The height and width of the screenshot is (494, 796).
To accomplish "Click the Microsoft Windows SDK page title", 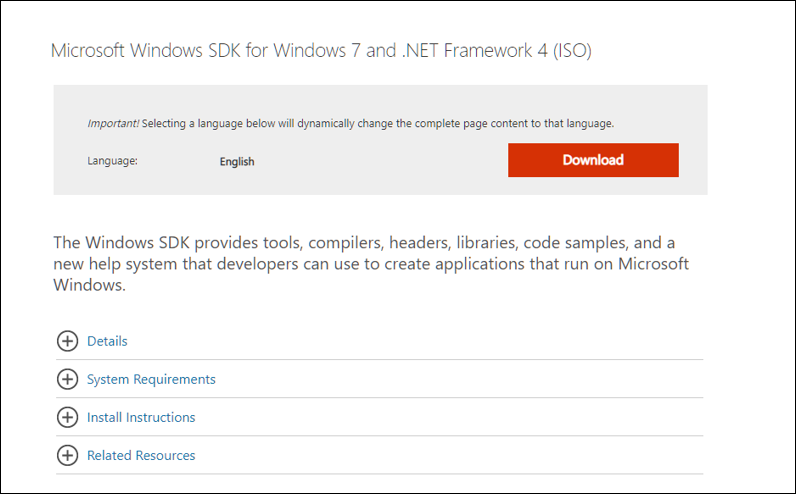I will pos(321,50).
